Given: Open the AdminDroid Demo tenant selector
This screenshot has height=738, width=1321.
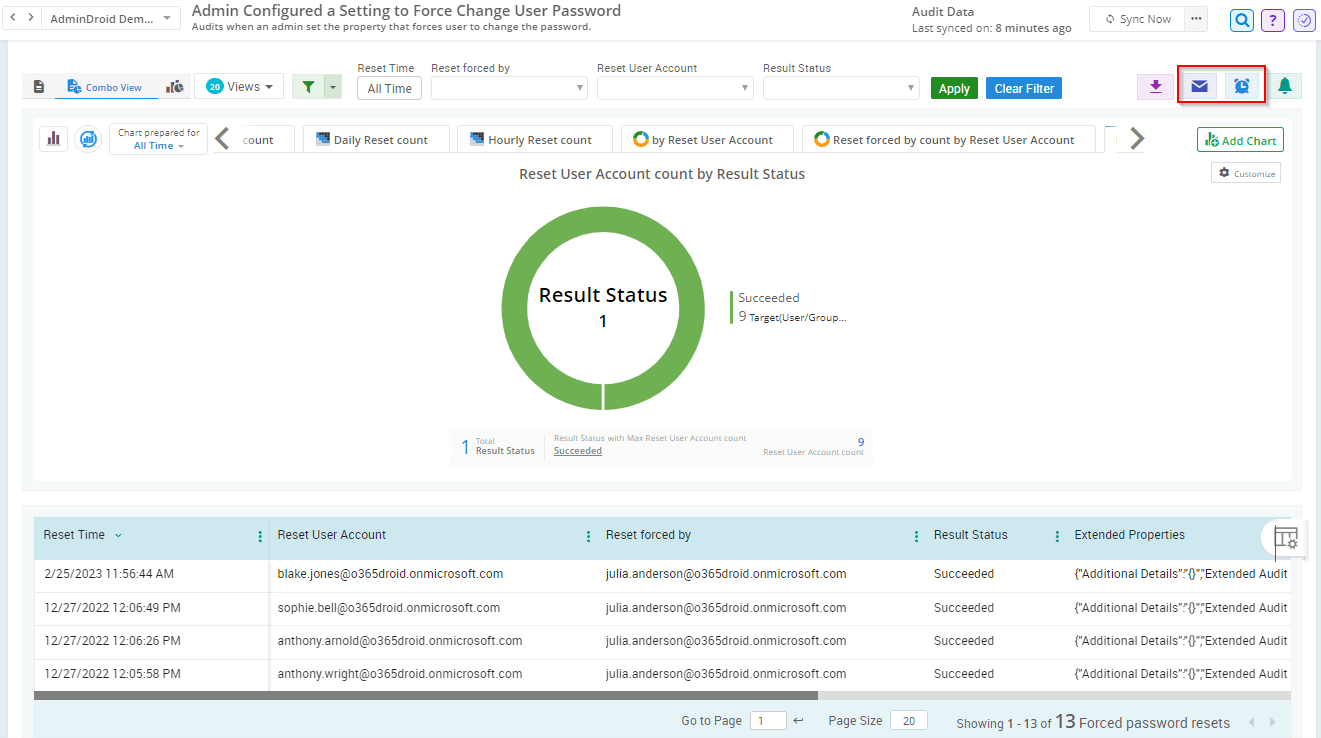Looking at the screenshot, I should click(110, 17).
